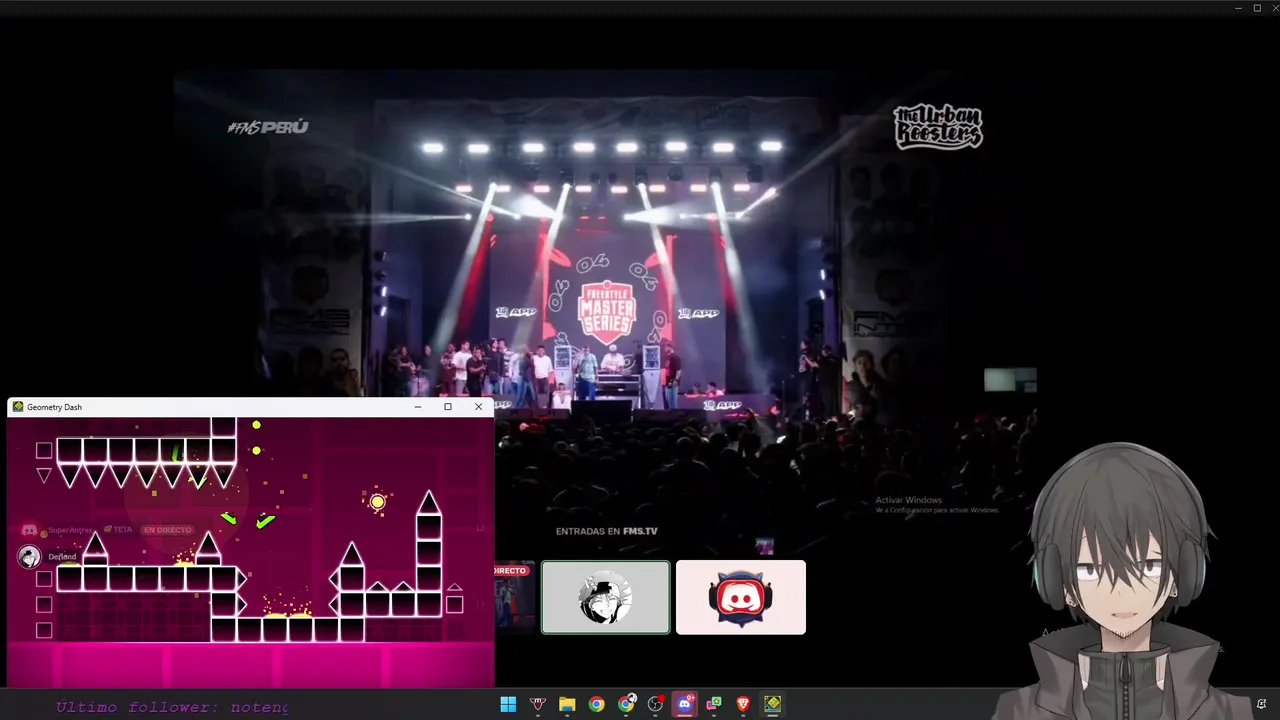The width and height of the screenshot is (1280, 720).
Task: Click the Último follower ticker text
Action: tap(172, 707)
